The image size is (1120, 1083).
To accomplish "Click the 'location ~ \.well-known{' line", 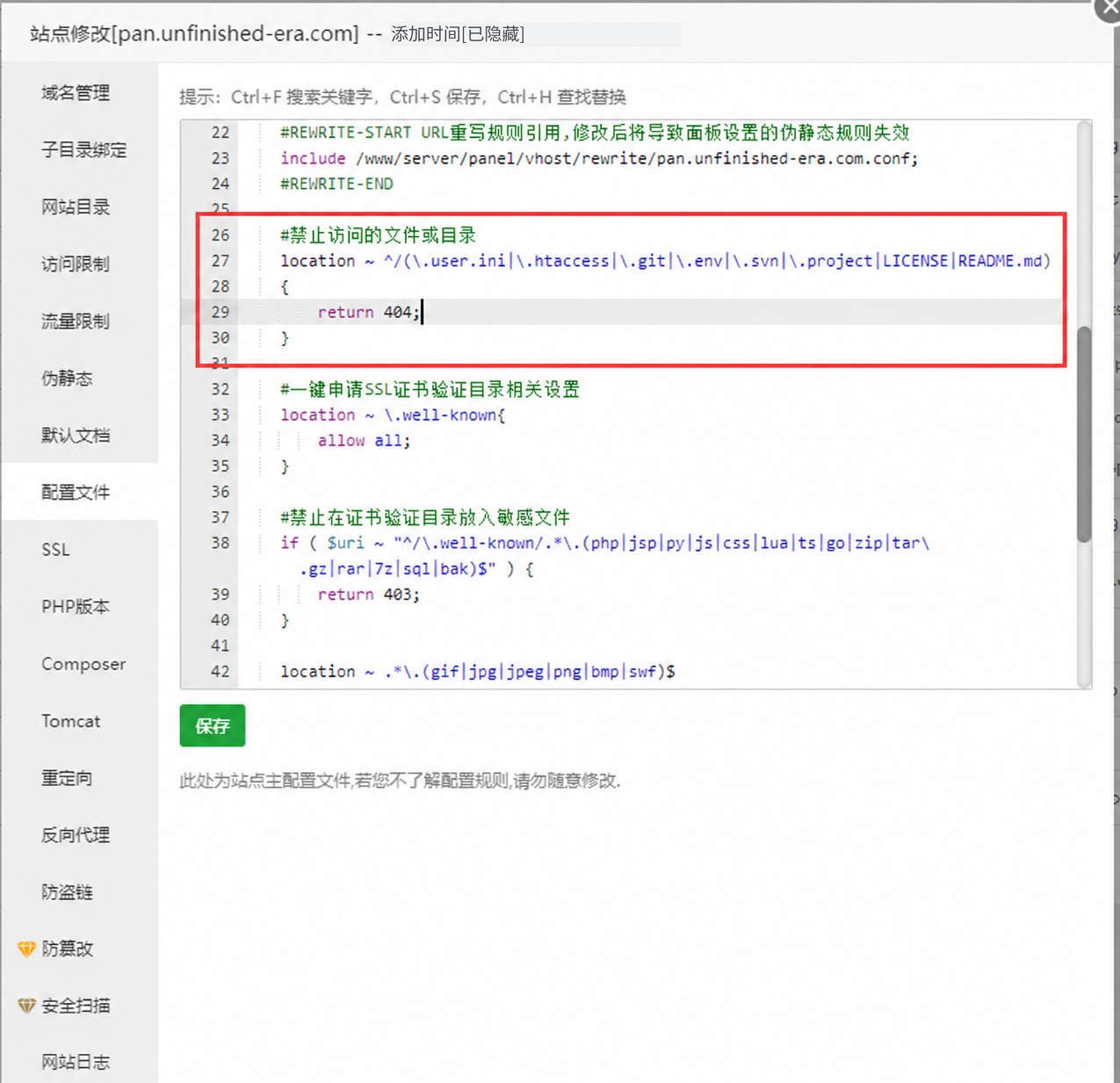I will coord(393,415).
